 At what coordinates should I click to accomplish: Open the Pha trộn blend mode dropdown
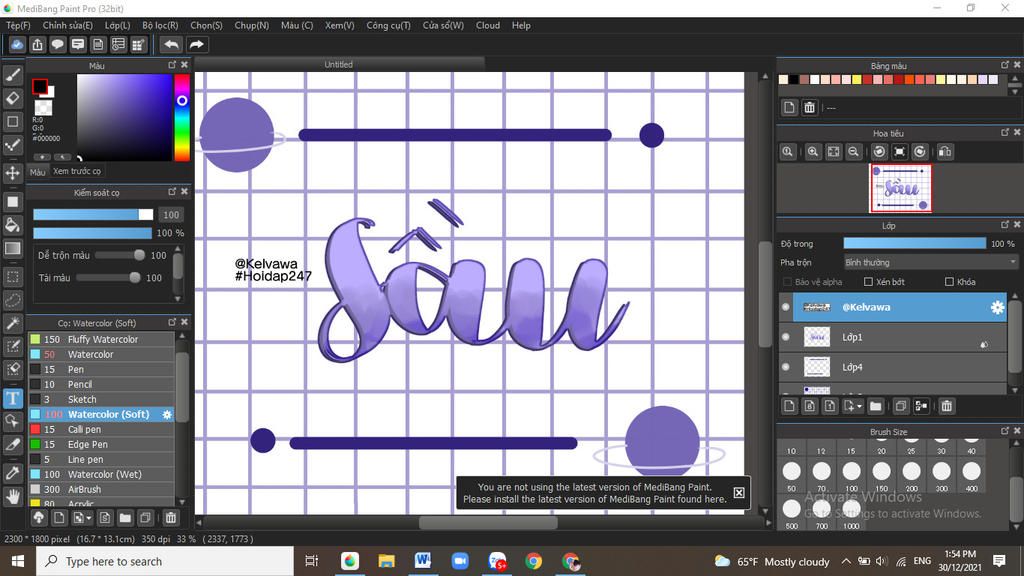click(x=930, y=263)
